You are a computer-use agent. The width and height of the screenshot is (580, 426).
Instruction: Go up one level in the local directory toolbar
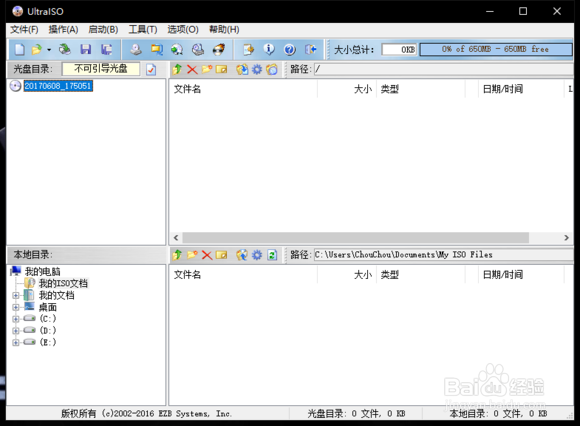point(177,255)
